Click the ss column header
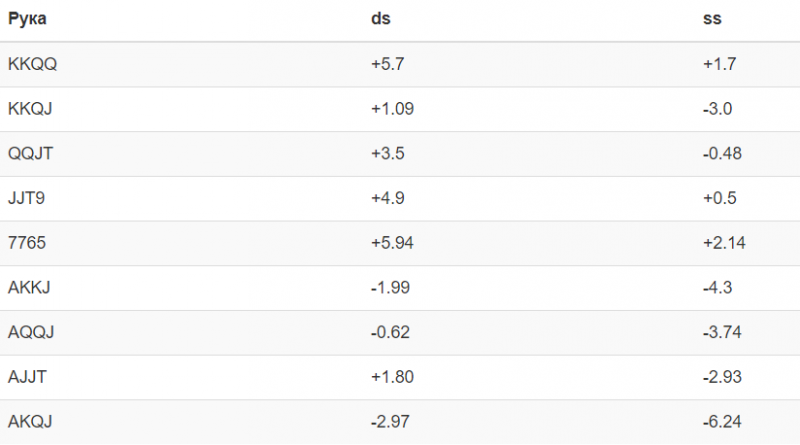800x445 pixels. coord(712,19)
